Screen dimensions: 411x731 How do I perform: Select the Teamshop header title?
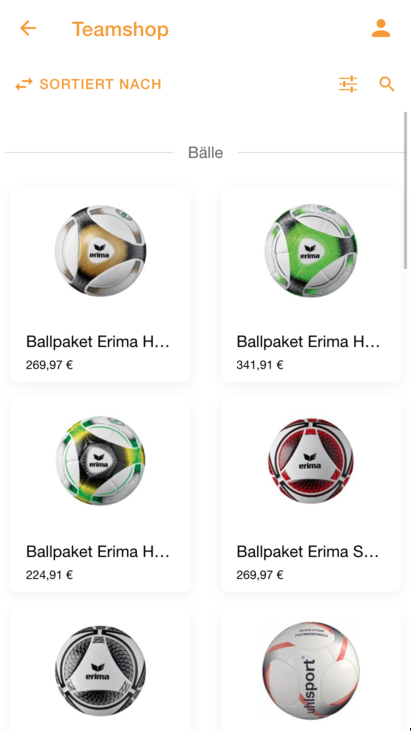[x=120, y=29]
